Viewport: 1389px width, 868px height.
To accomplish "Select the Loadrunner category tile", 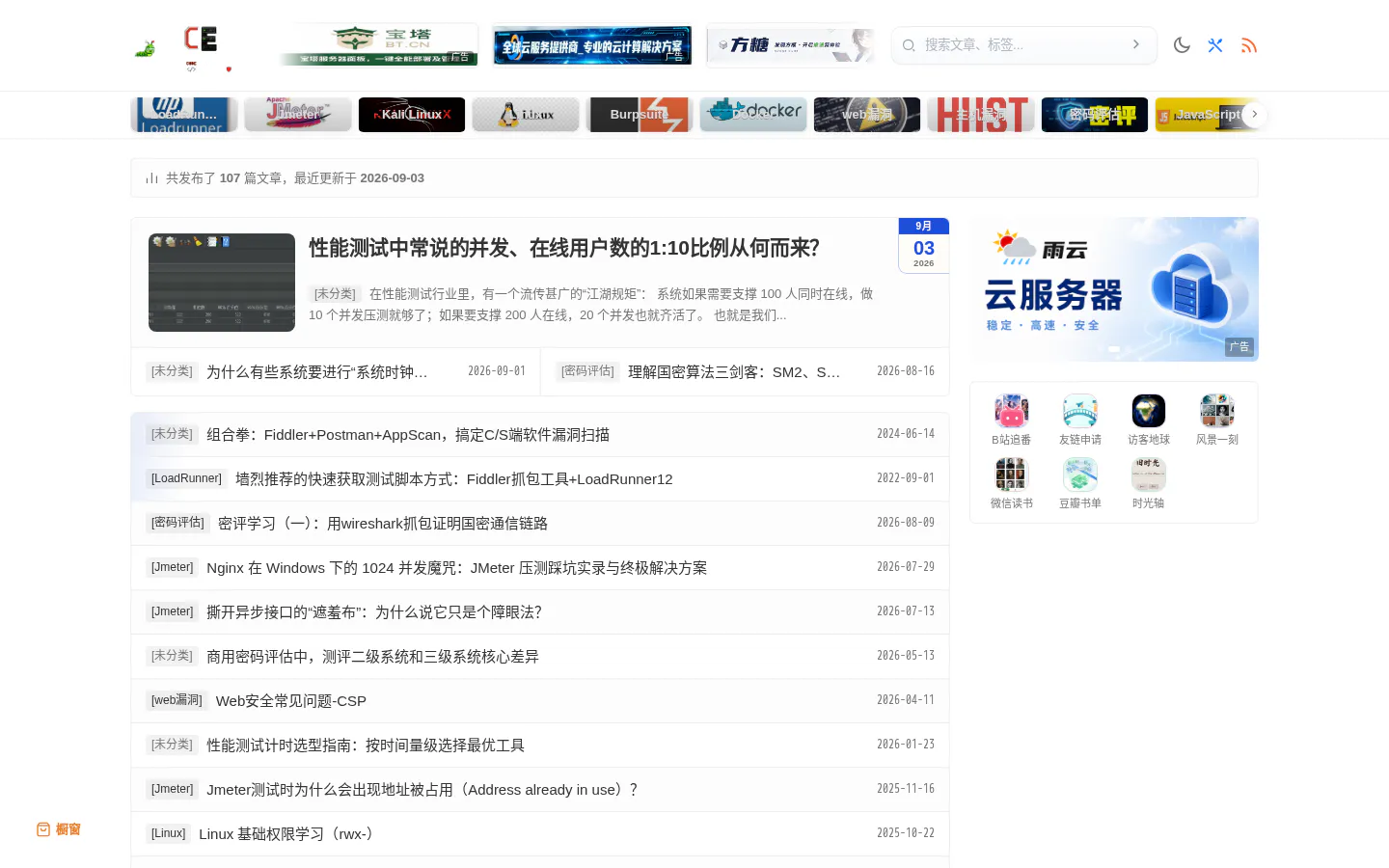I will coord(184,115).
